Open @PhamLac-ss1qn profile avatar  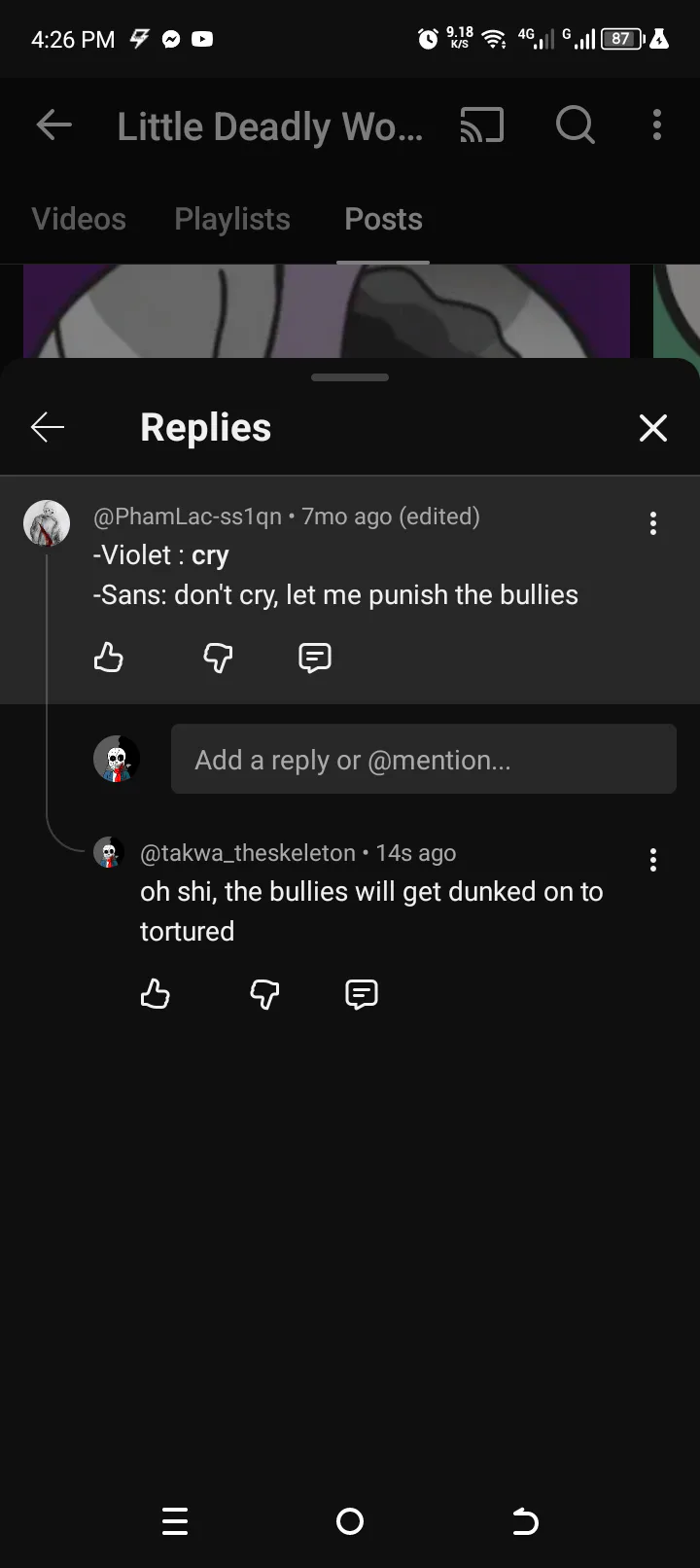(x=47, y=523)
